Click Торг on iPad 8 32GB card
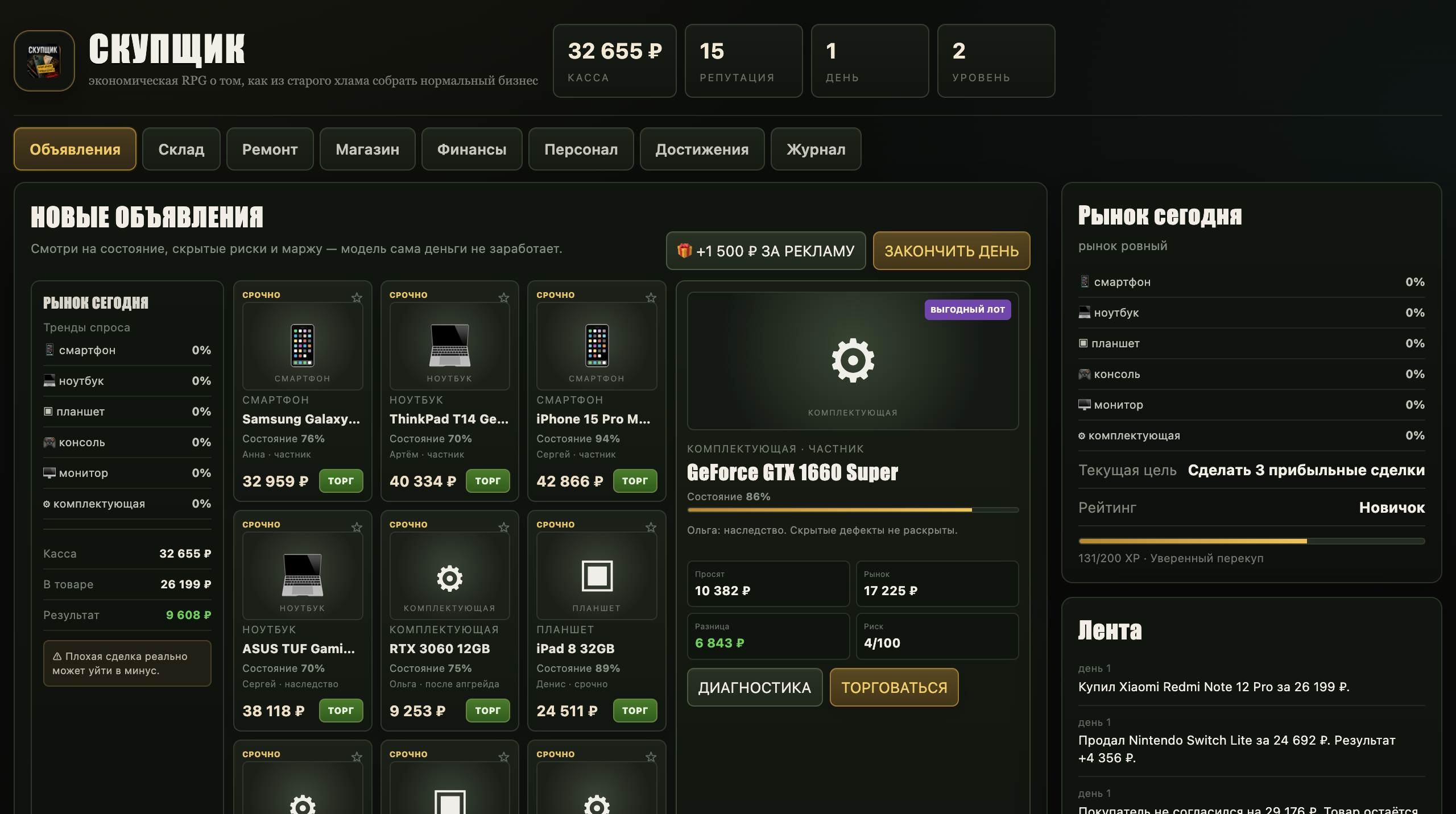The height and width of the screenshot is (814, 1456). [635, 711]
